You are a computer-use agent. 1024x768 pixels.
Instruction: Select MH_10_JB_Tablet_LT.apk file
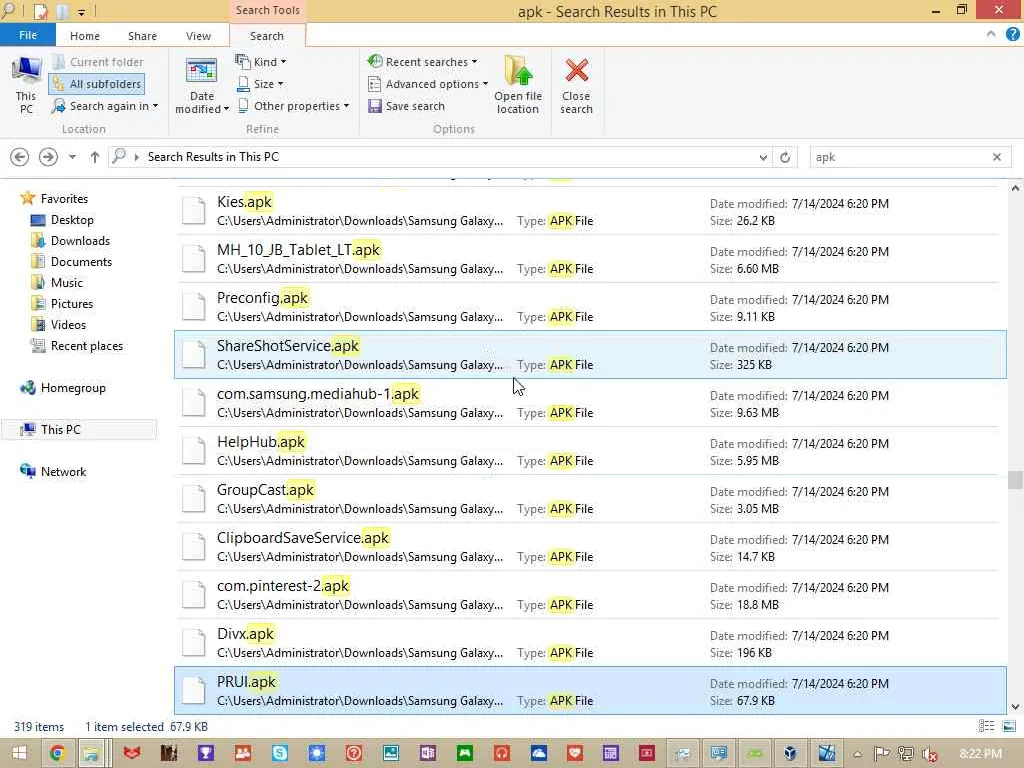pyautogui.click(x=589, y=259)
